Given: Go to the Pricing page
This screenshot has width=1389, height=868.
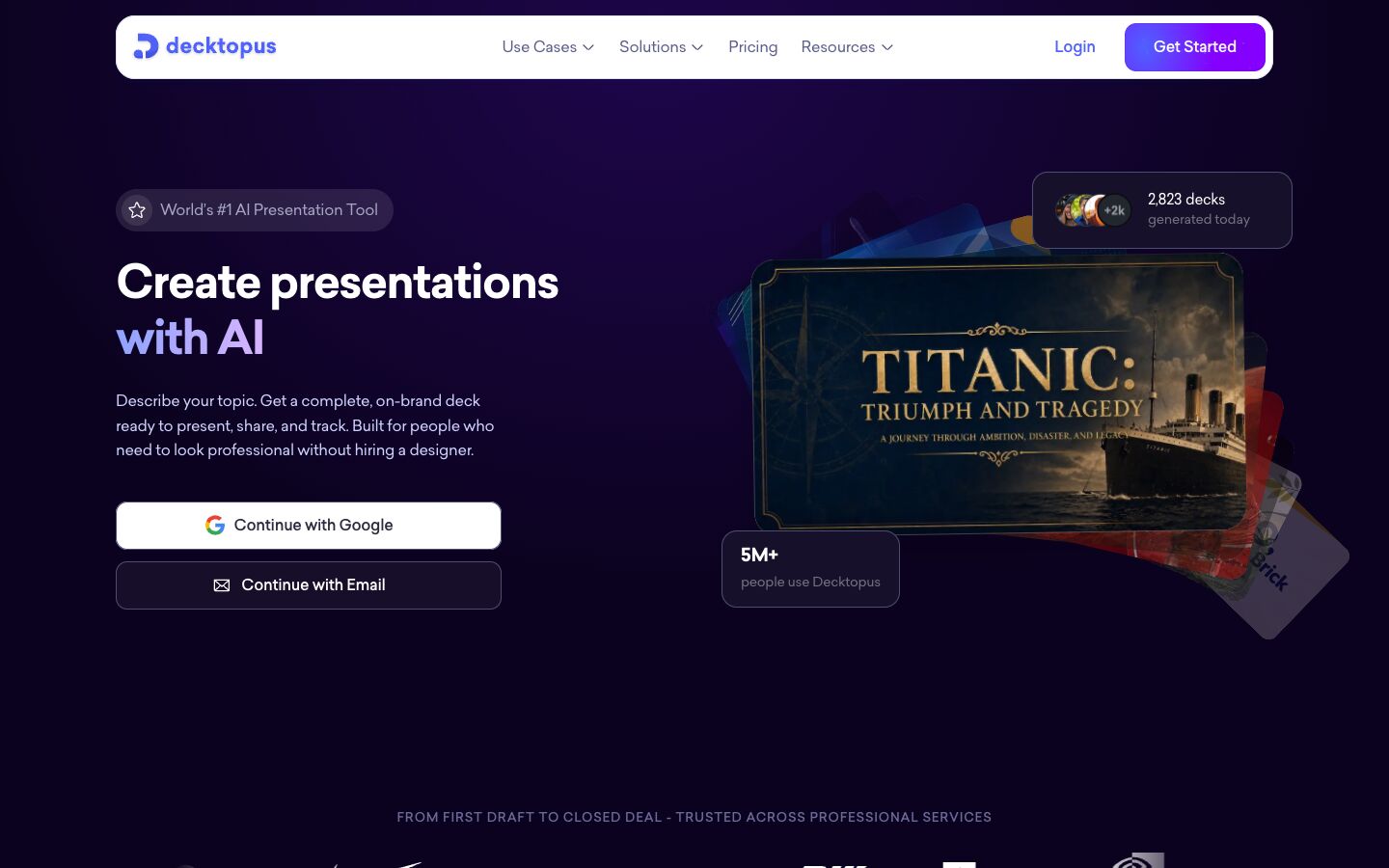Looking at the screenshot, I should [753, 46].
